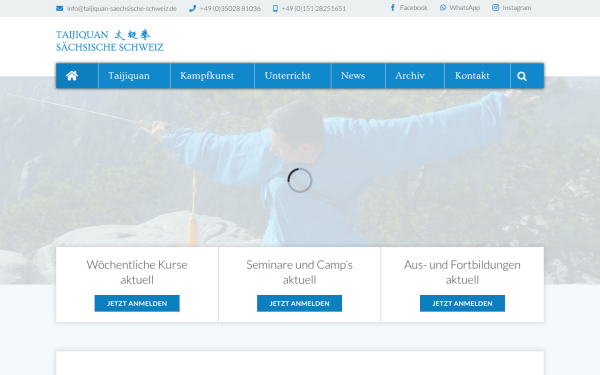Screen dimensions: 600x375
Task: Click mobile number +49 (0)151 28251651
Action: pos(314,8)
